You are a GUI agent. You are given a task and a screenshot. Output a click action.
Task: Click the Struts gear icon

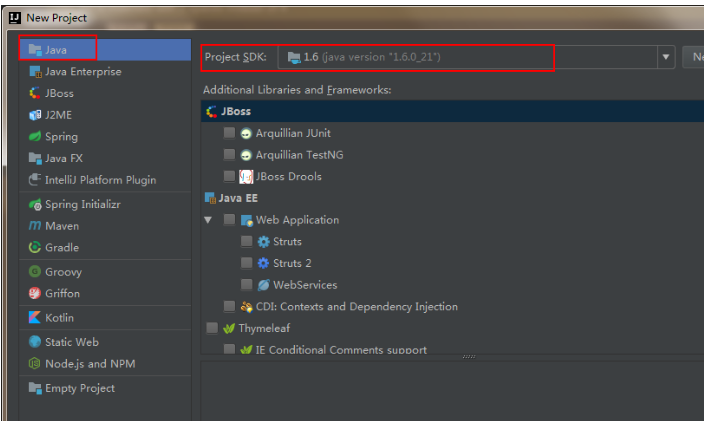[x=264, y=241]
